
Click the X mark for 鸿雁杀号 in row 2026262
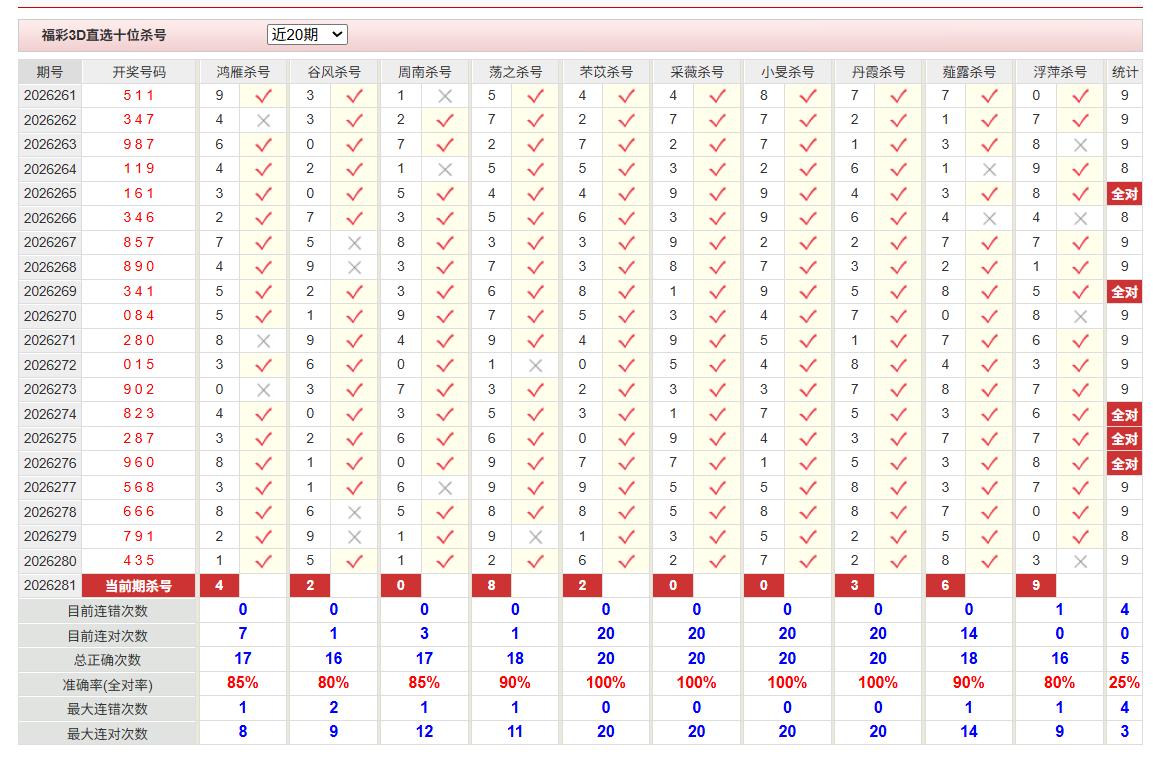click(263, 121)
